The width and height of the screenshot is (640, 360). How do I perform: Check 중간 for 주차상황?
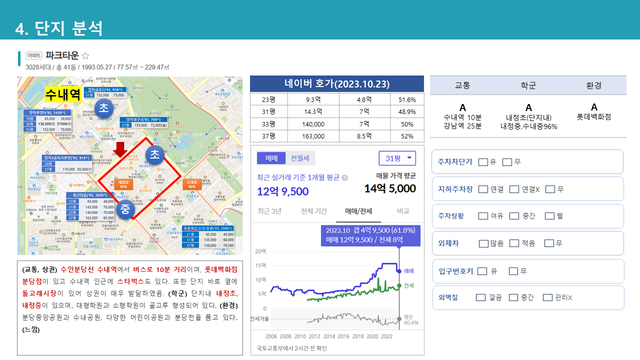(514, 216)
